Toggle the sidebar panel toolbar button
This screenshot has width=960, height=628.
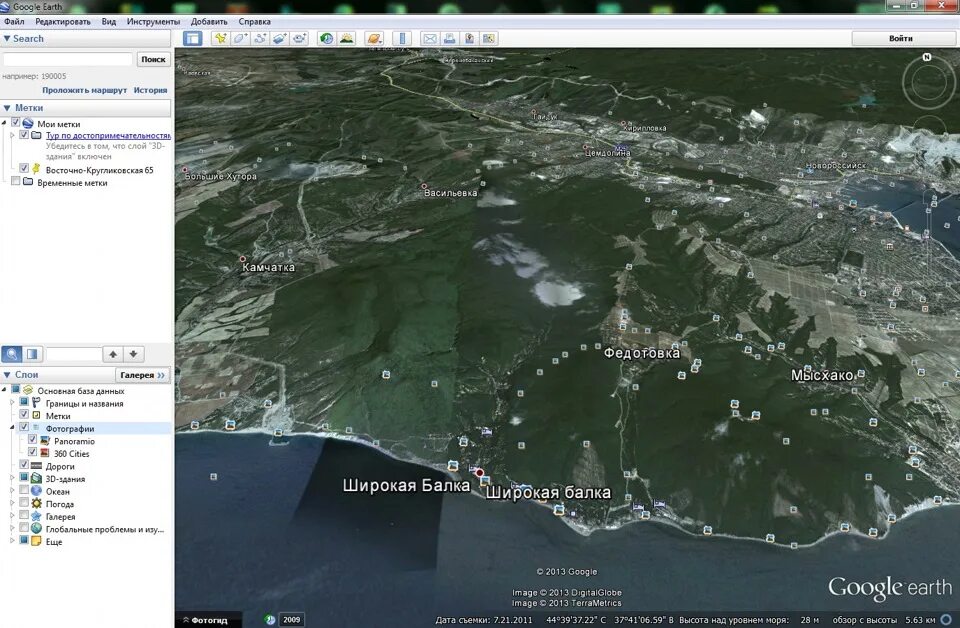[x=192, y=39]
